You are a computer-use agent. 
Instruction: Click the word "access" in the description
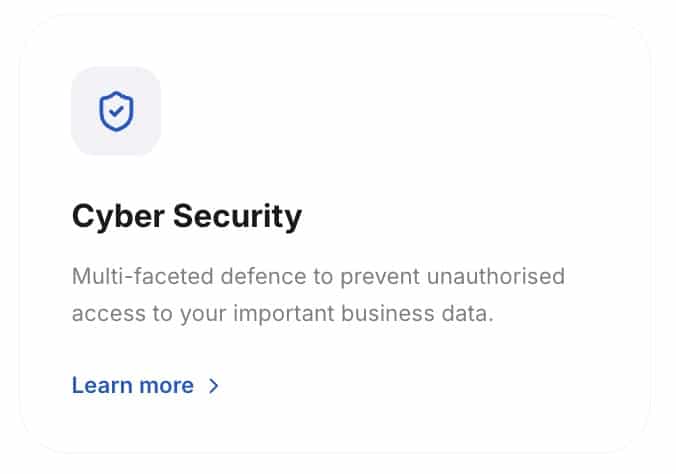click(x=106, y=313)
